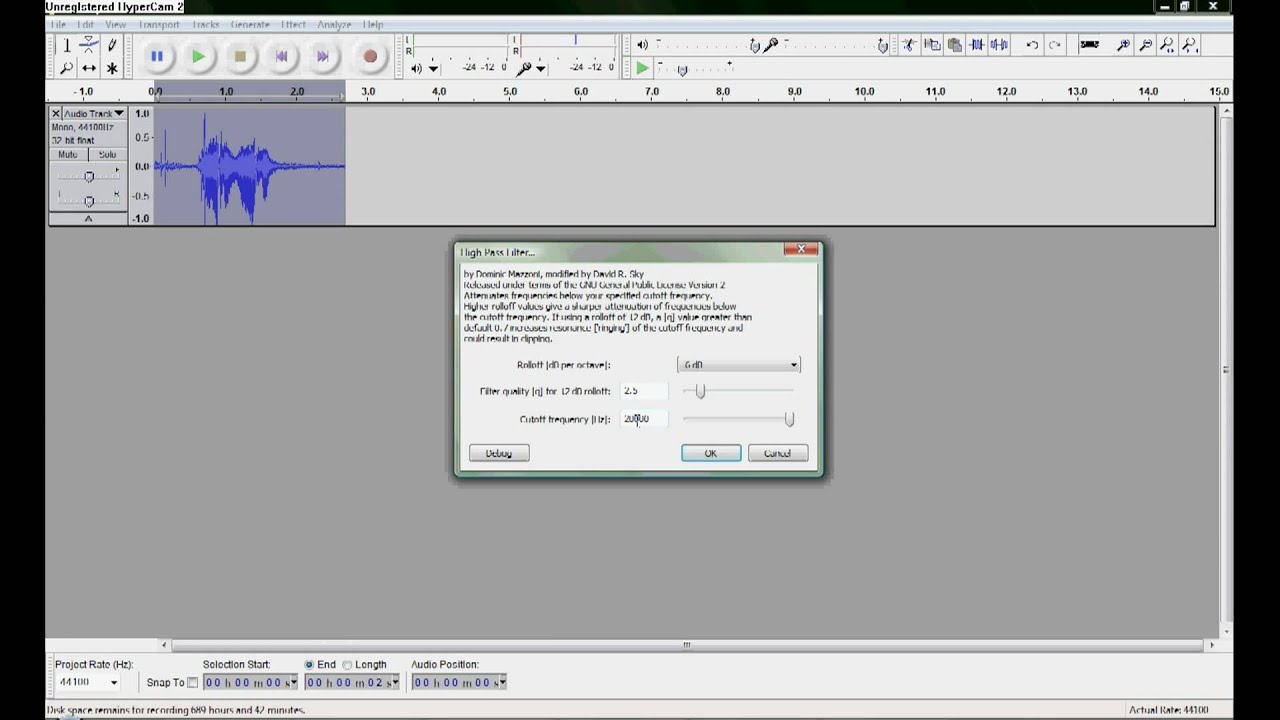Screen dimensions: 1280x720
Task: Click the Stop square button
Action: pos(240,57)
